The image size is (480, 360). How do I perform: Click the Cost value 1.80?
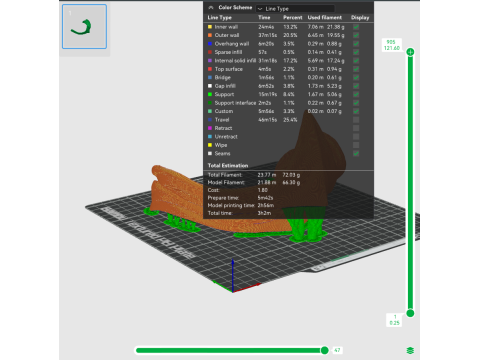pos(263,190)
